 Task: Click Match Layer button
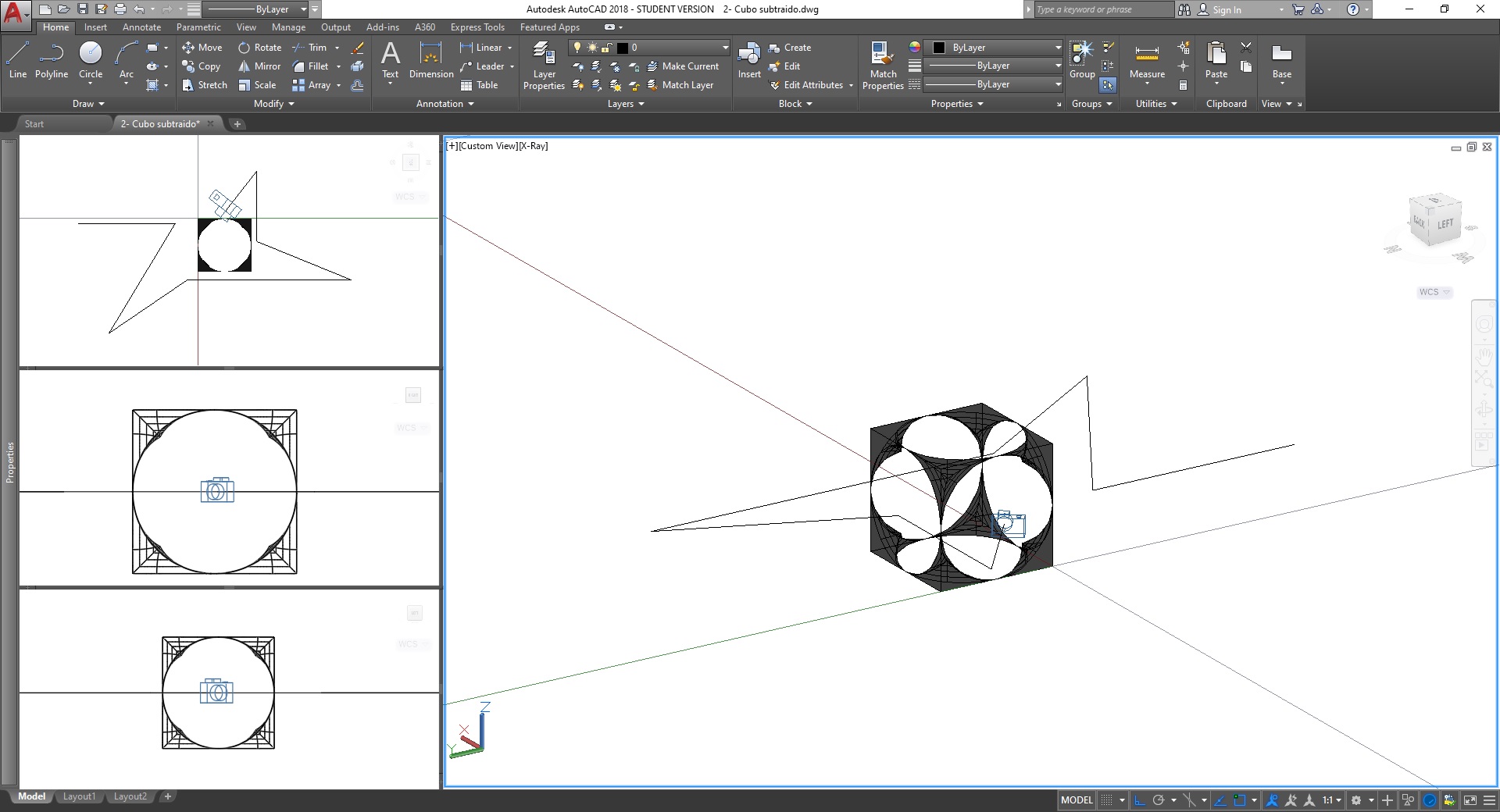tap(680, 85)
